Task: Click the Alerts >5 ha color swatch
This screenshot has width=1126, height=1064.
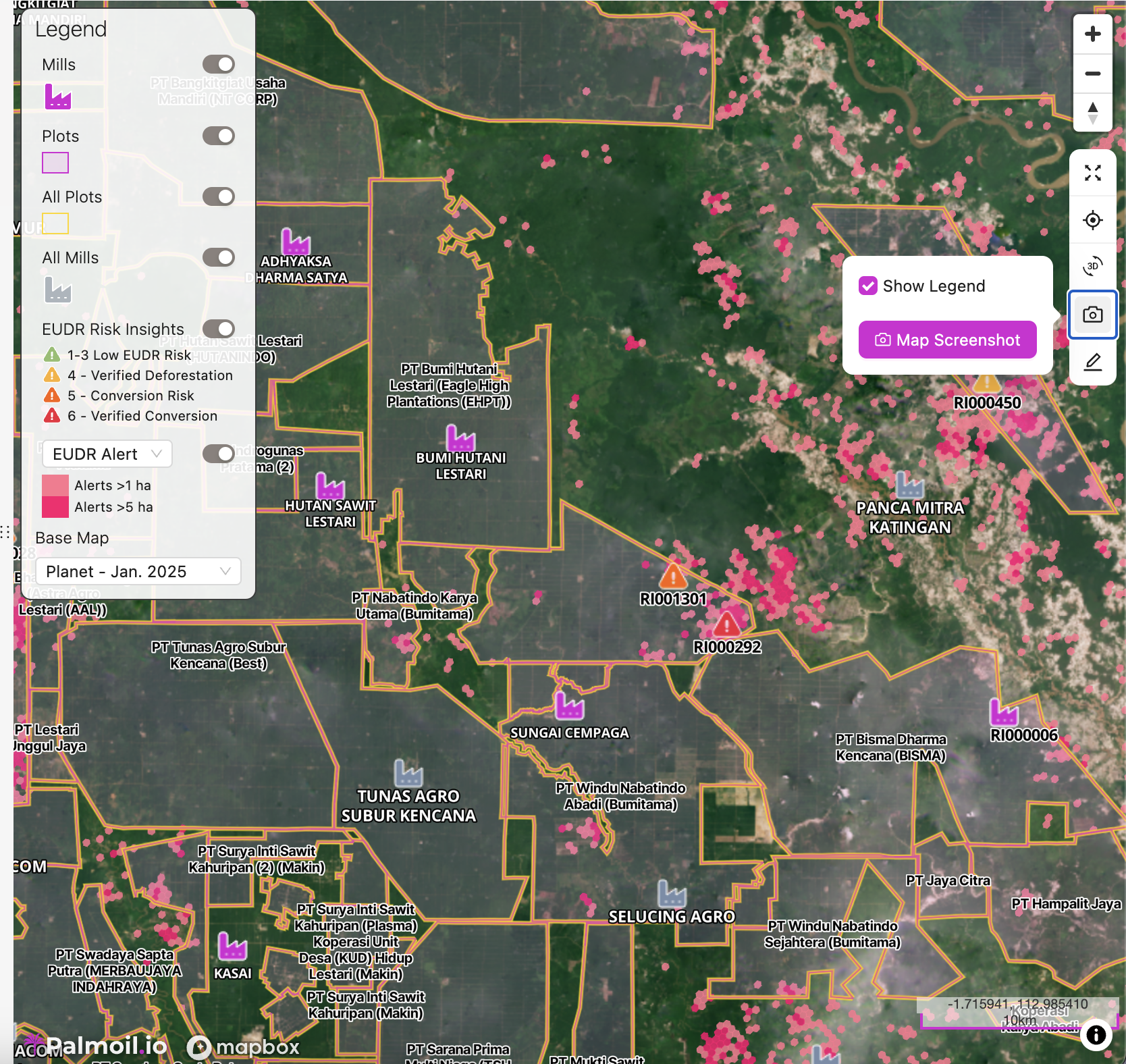Action: (x=55, y=507)
